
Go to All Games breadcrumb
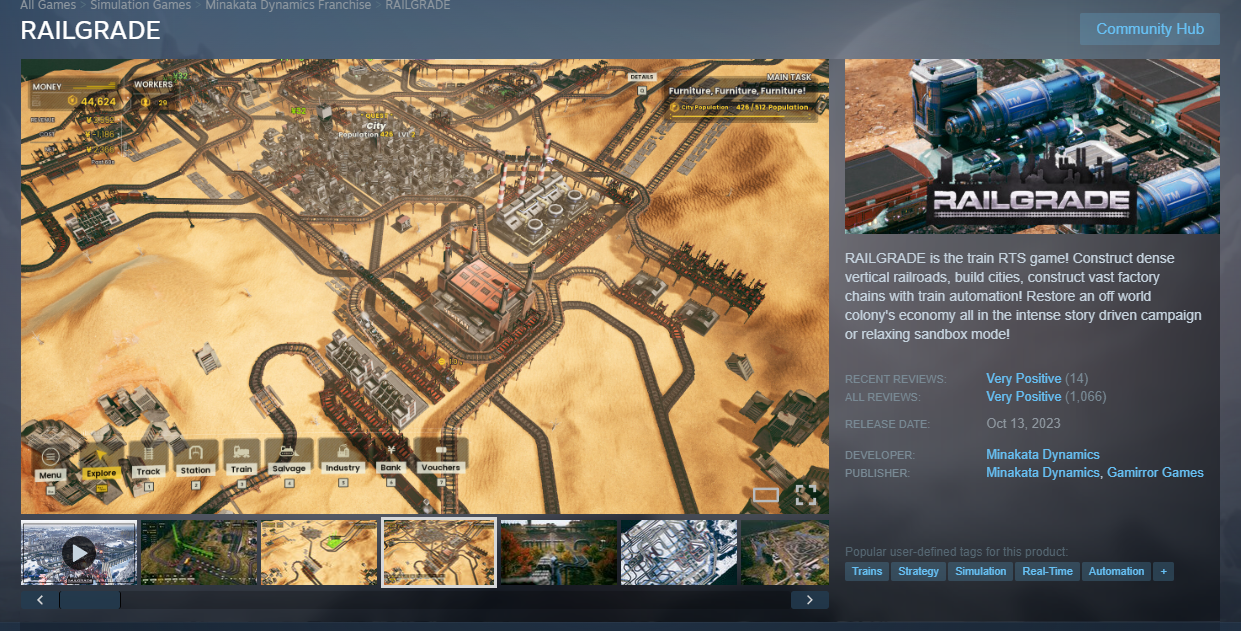tap(48, 5)
